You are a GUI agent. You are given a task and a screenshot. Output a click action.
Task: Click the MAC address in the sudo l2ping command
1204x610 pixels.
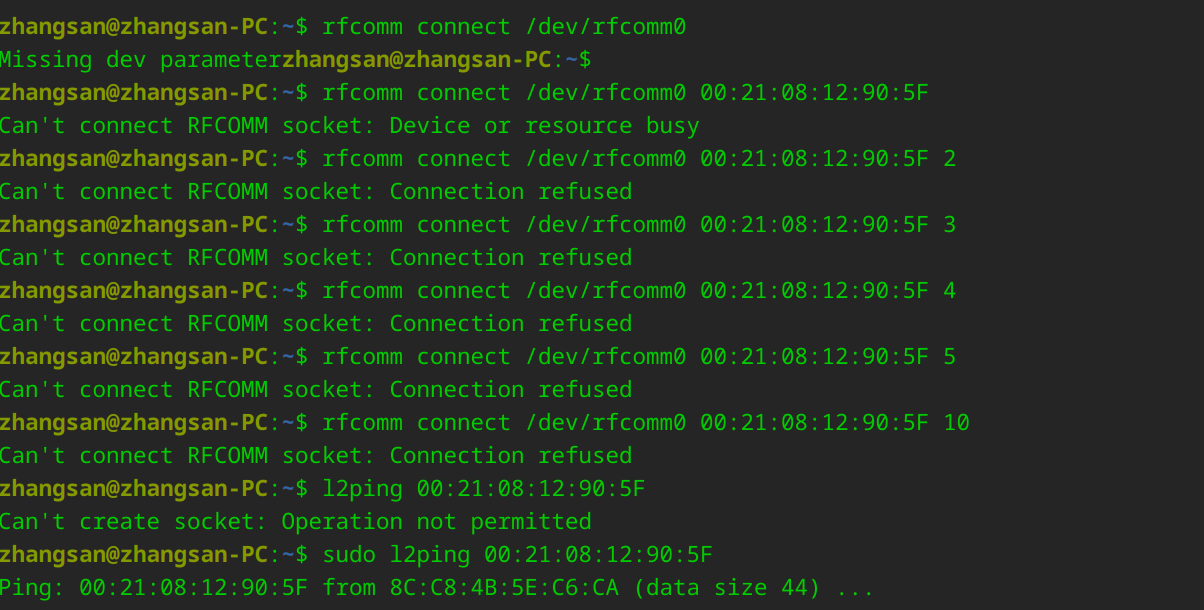coord(598,555)
